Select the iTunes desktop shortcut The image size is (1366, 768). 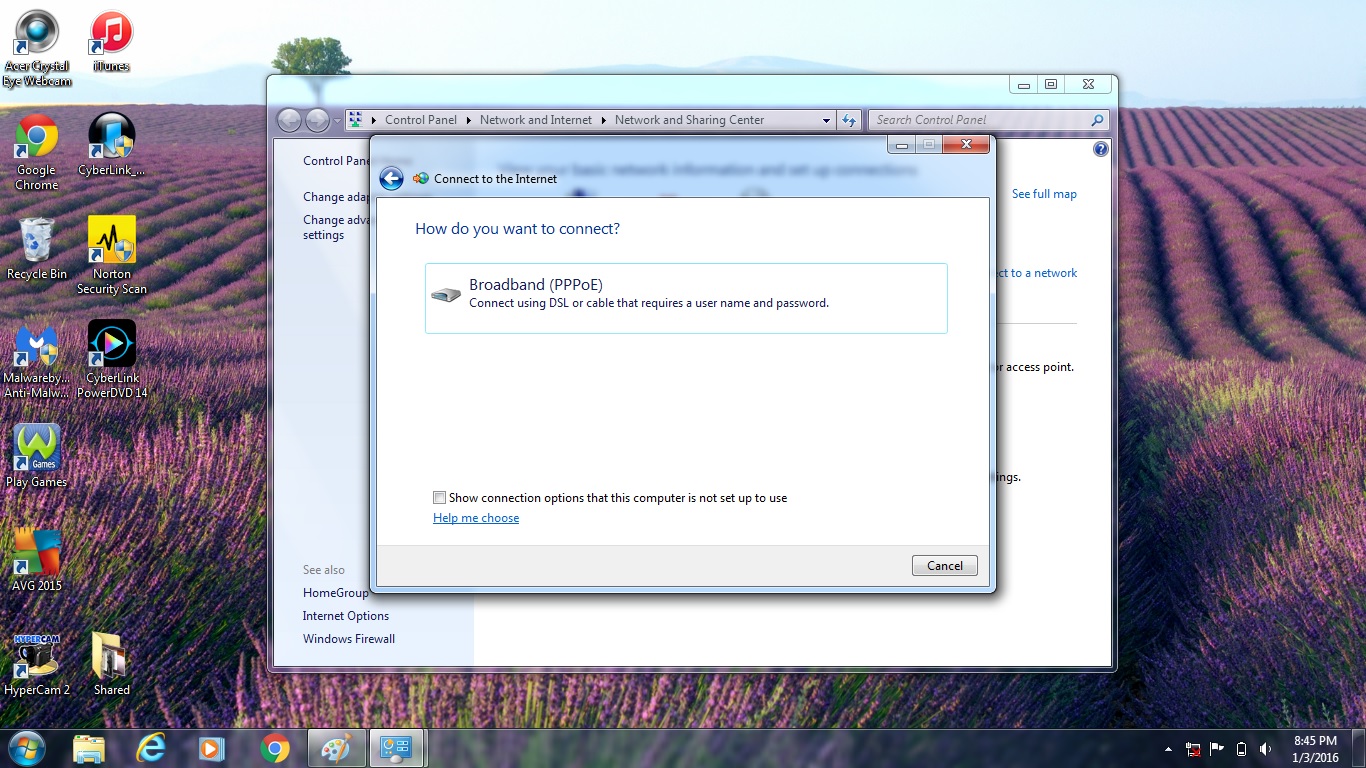(111, 41)
